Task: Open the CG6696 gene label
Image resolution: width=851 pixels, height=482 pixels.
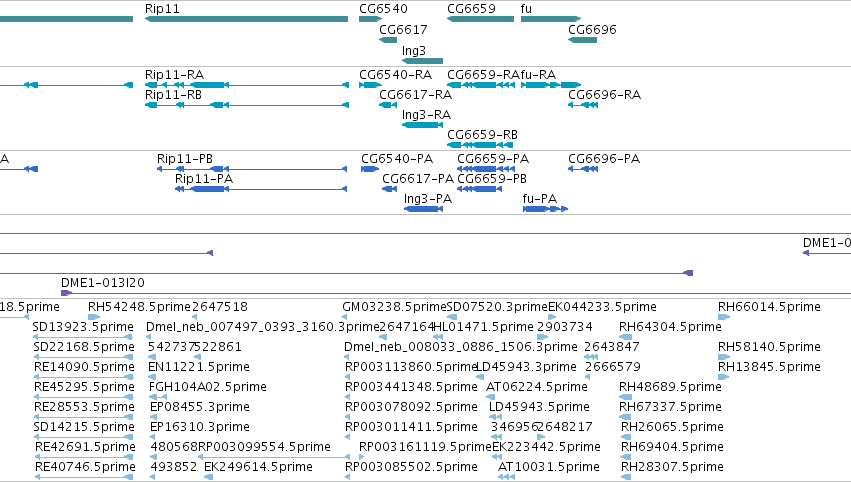Action: (592, 29)
